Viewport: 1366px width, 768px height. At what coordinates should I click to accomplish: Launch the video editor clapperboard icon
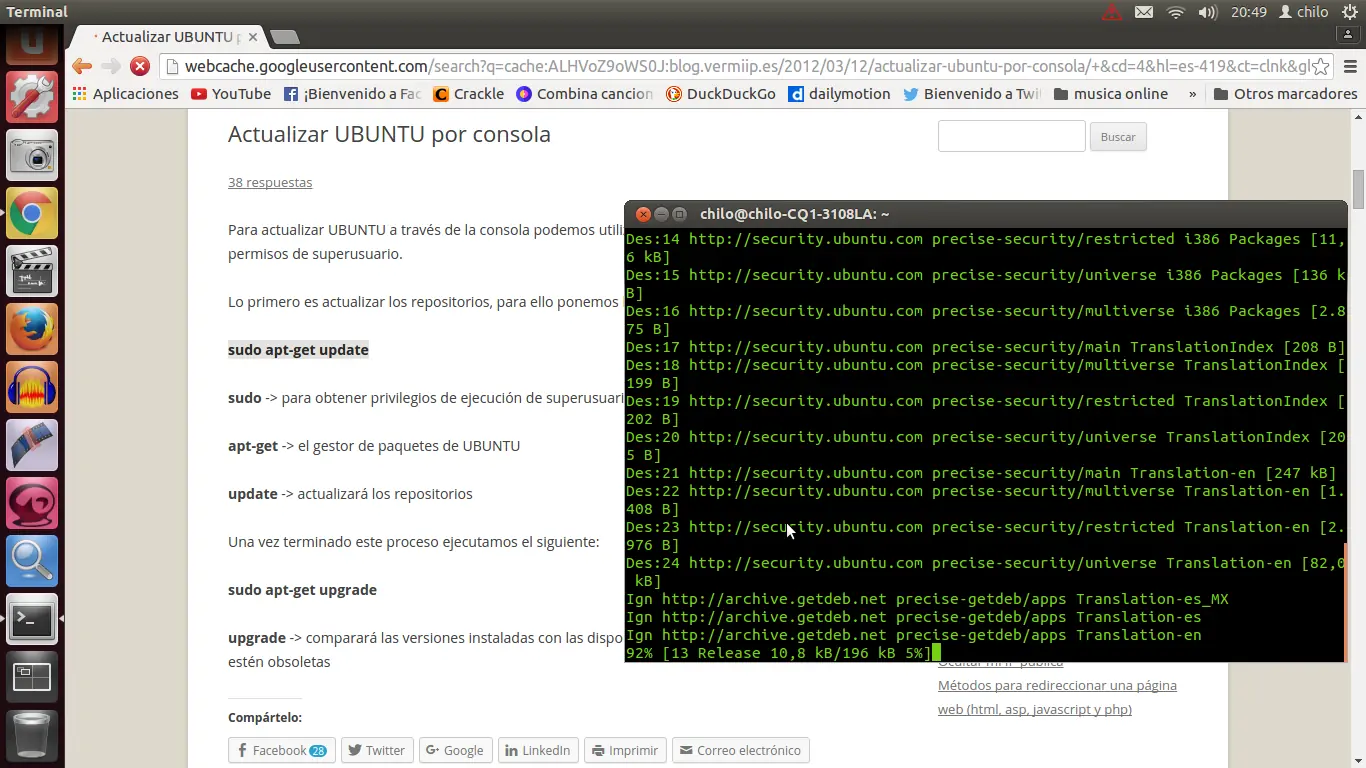pos(32,272)
